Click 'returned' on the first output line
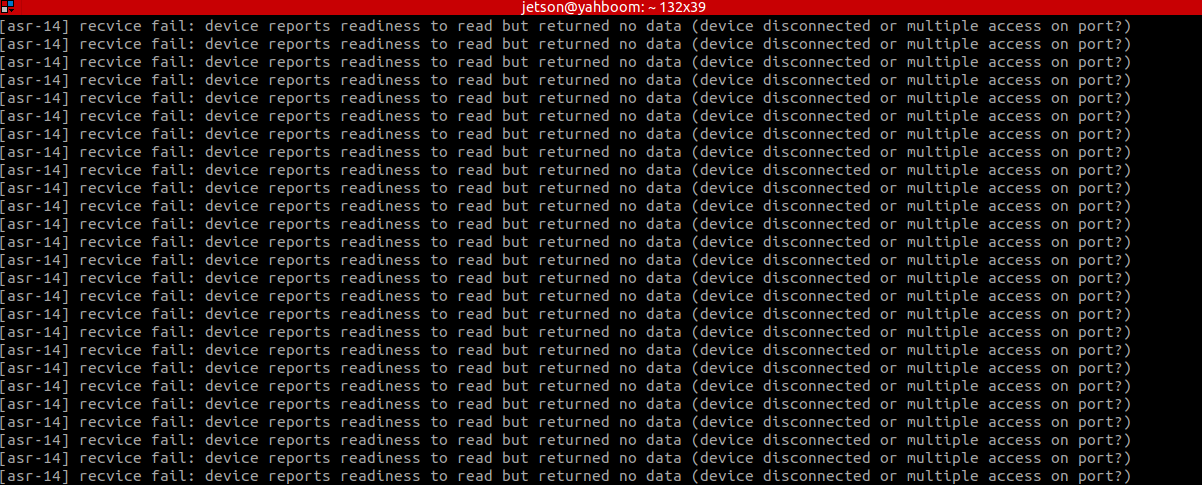1202x485 pixels. pyautogui.click(x=573, y=26)
